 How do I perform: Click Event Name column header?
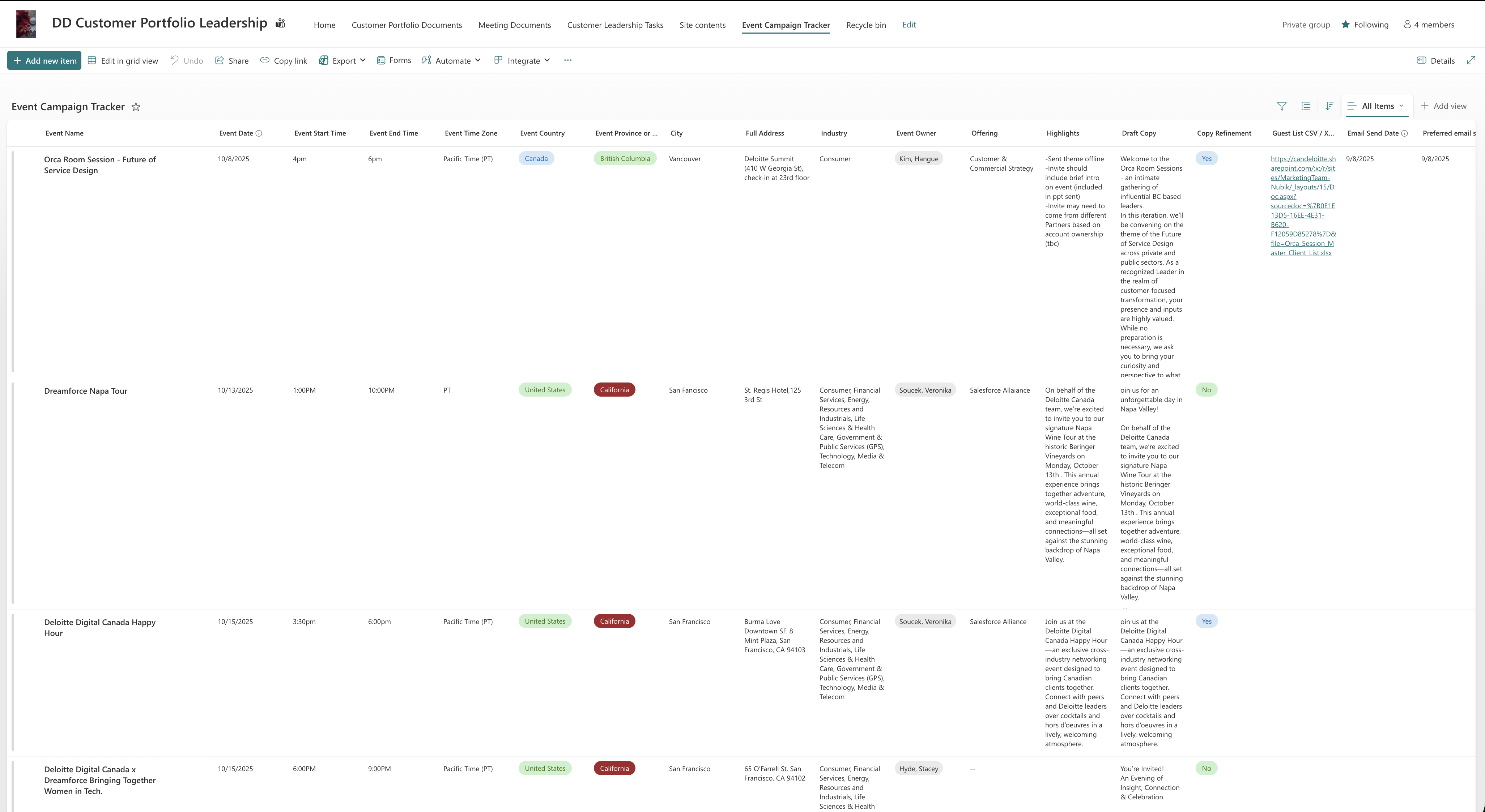[65, 133]
